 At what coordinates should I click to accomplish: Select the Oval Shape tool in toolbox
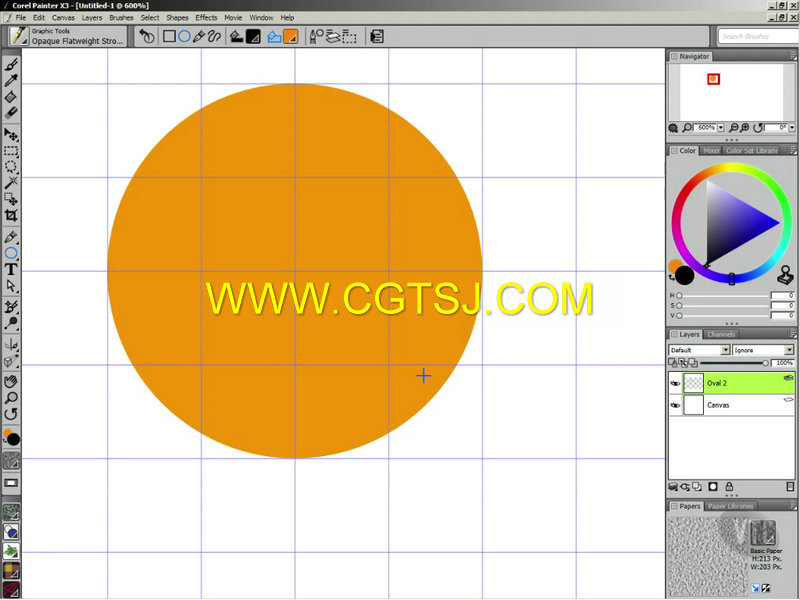[11, 253]
